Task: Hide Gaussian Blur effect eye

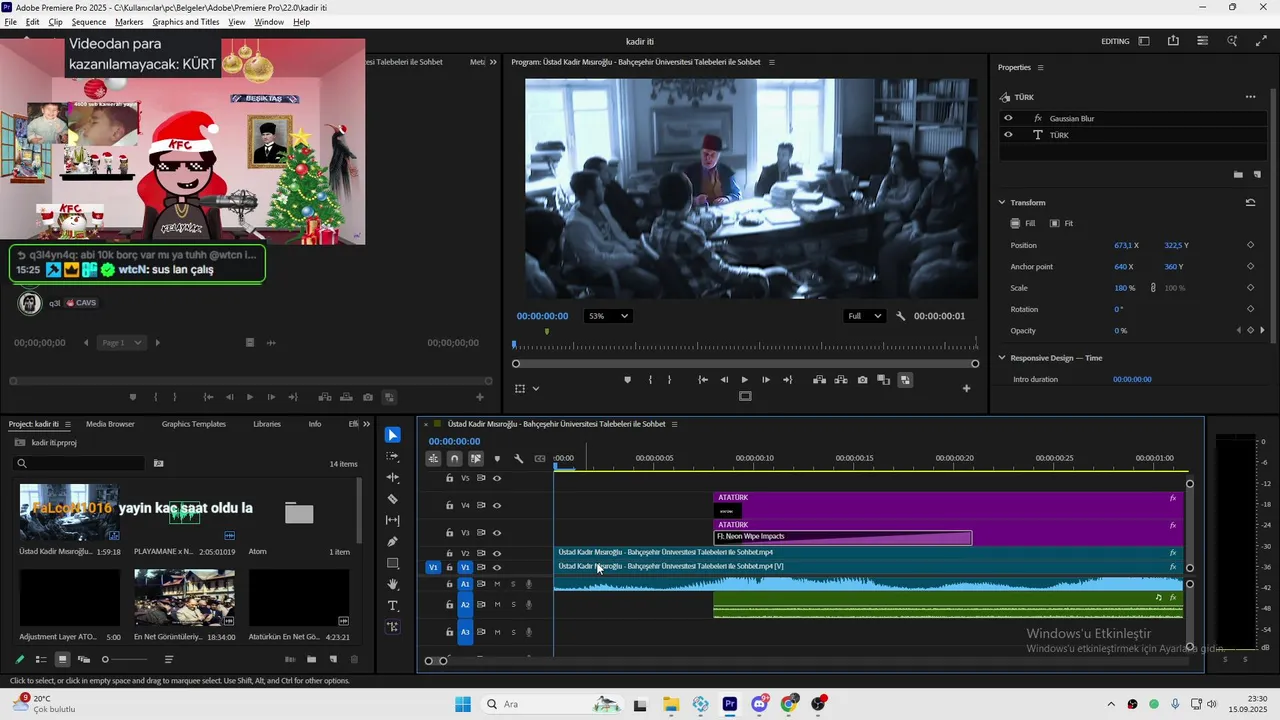Action: click(1008, 118)
